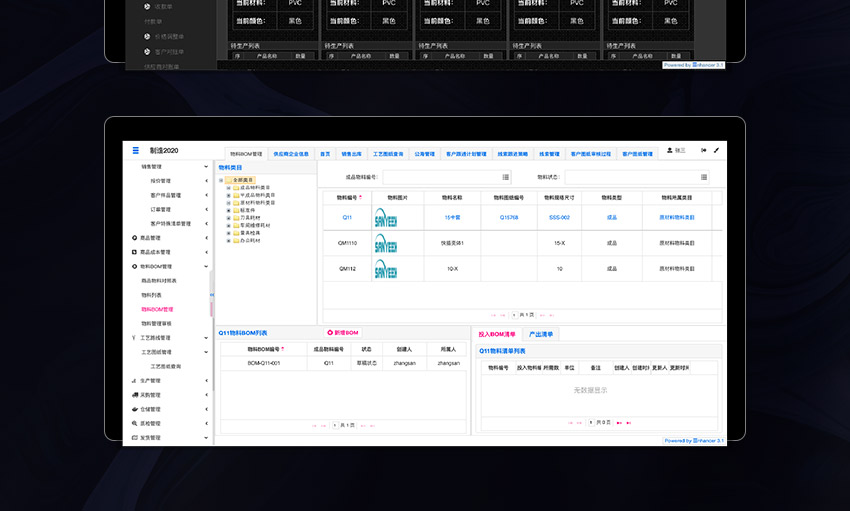Sort by the 物料编号 column header
850x511 pixels.
(347, 198)
